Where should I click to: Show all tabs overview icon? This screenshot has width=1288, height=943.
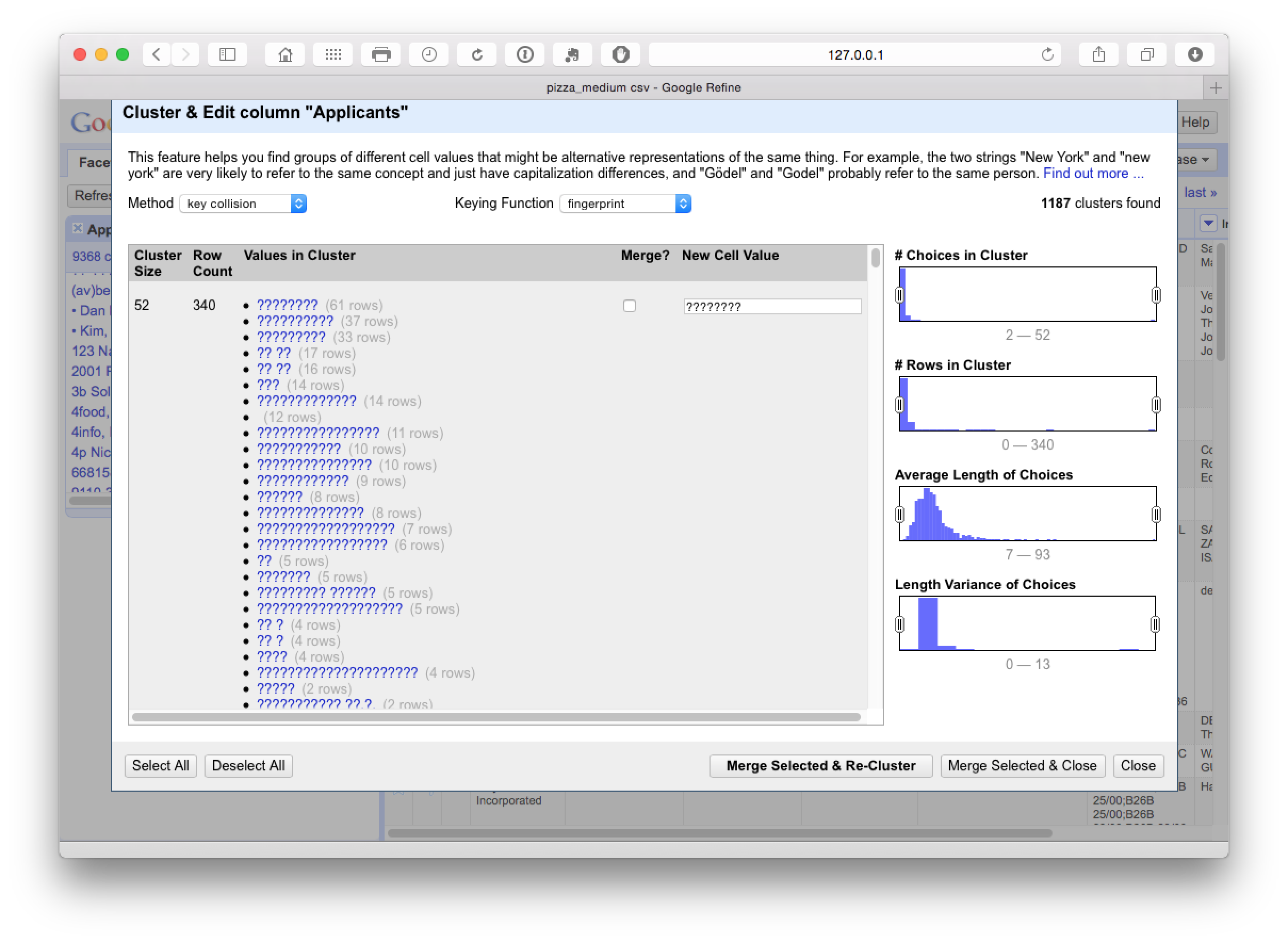(x=1146, y=55)
